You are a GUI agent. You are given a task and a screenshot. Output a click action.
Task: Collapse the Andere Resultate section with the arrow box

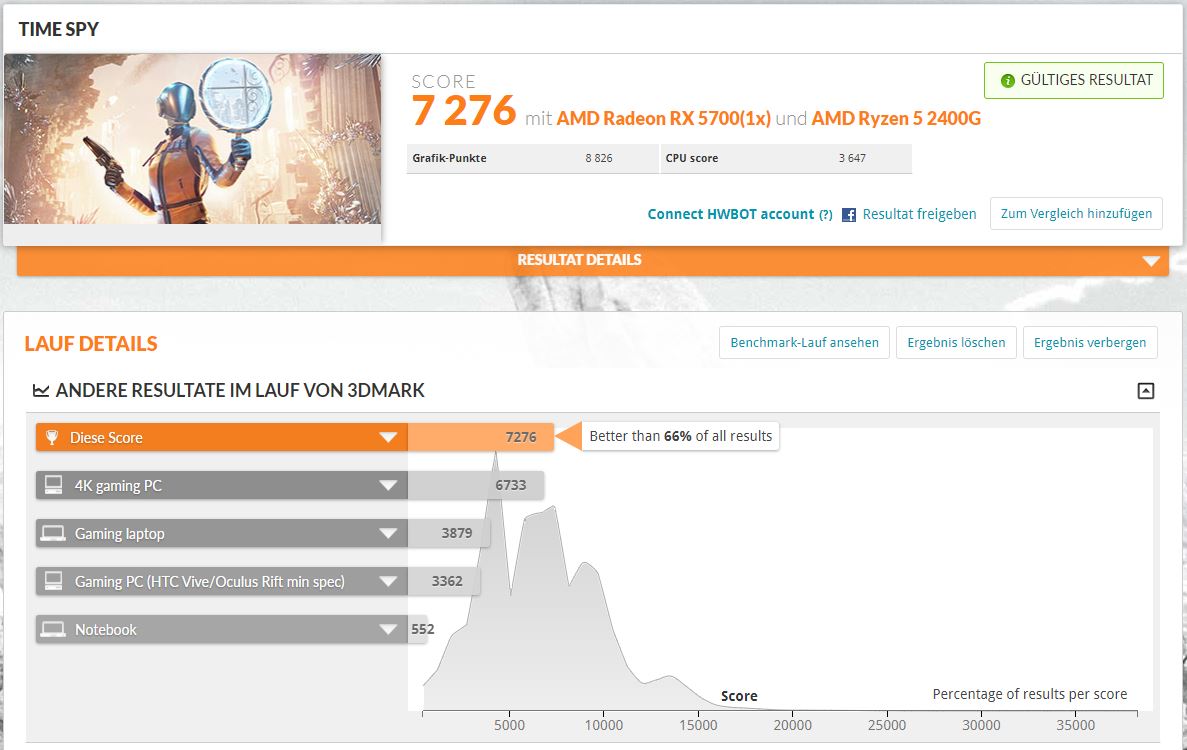coord(1145,391)
